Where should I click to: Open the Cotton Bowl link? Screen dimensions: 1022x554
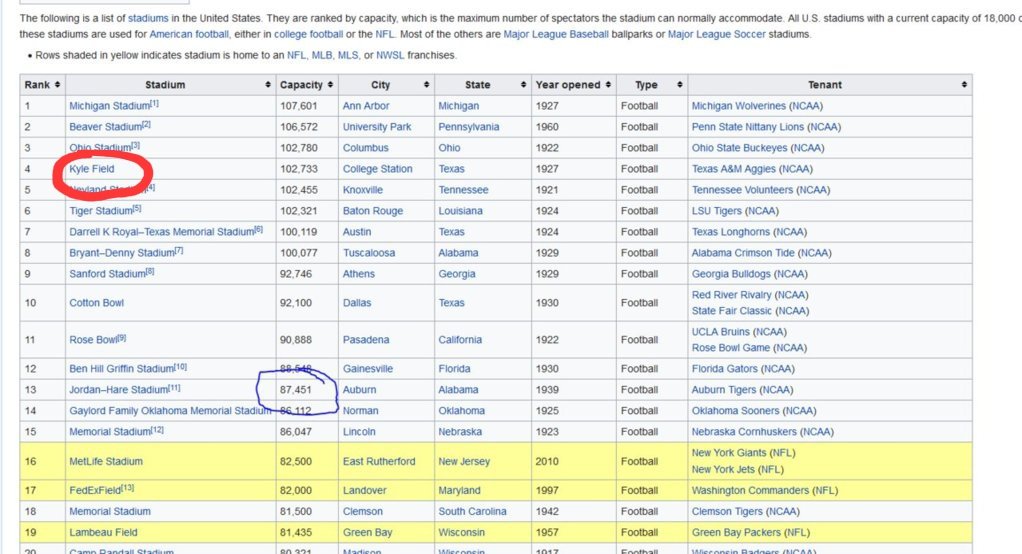tap(96, 303)
